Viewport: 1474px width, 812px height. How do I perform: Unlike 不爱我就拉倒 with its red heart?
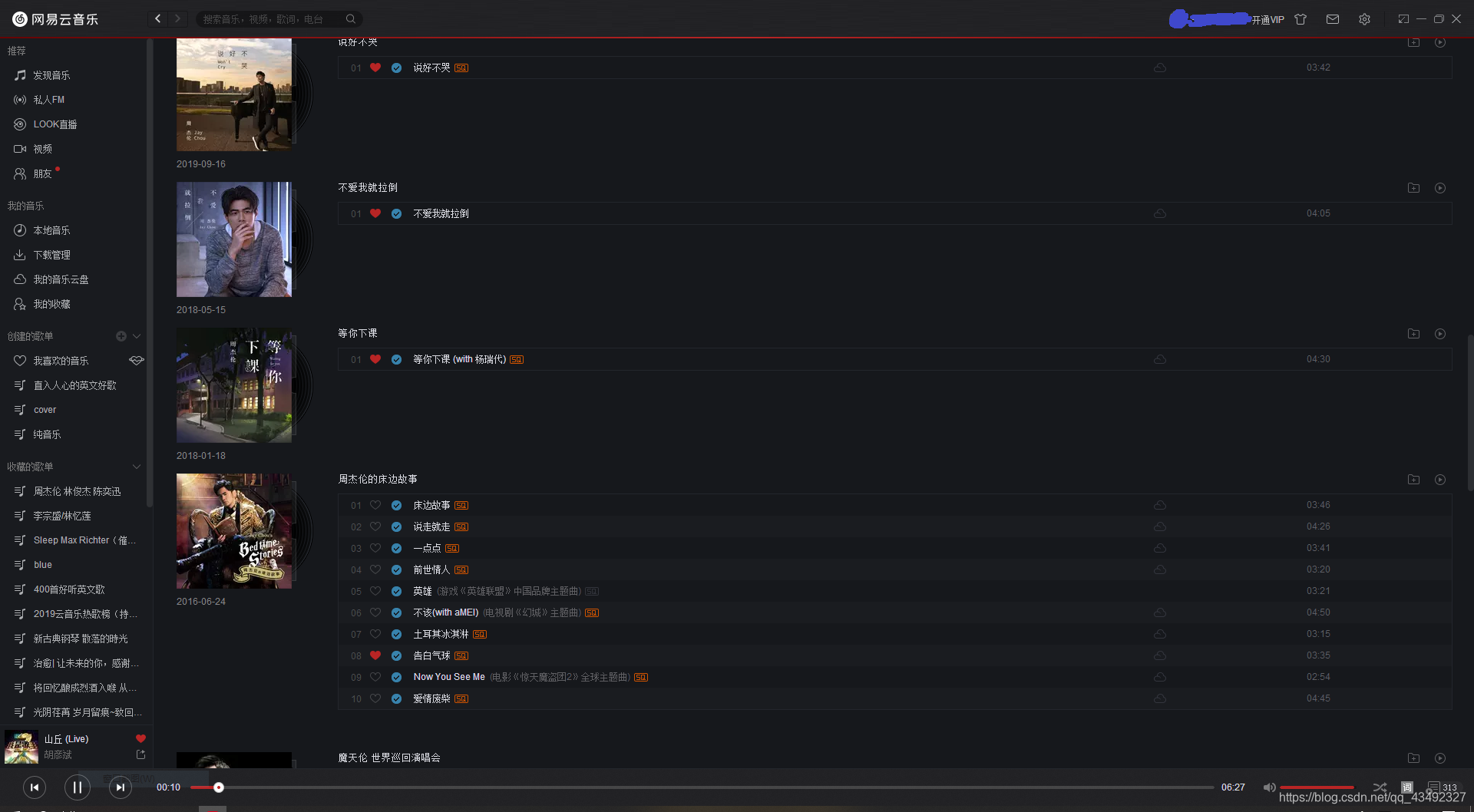[x=375, y=213]
